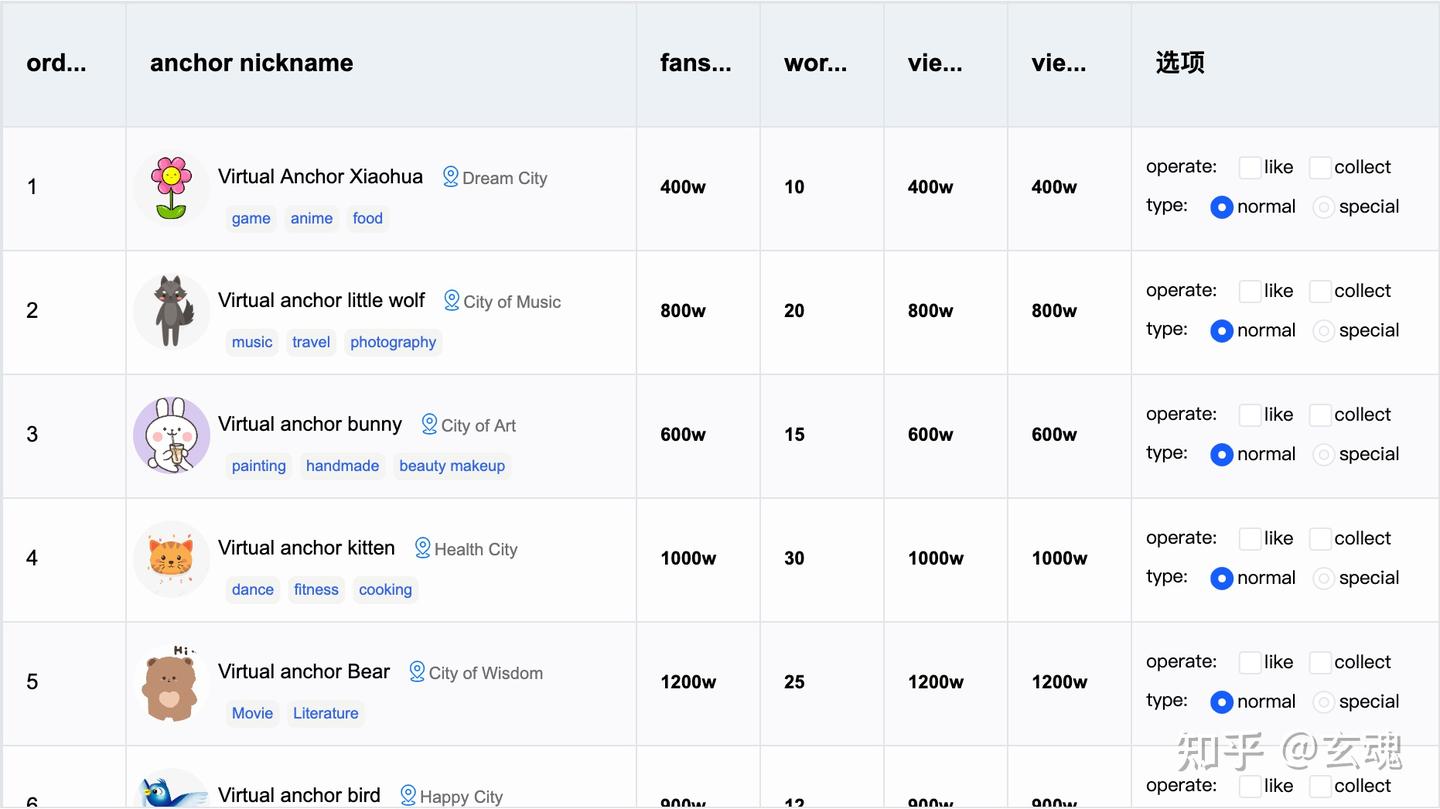Screen dimensions: 1440x809
Task: Click the orange kitten avatar
Action: pyautogui.click(x=171, y=558)
